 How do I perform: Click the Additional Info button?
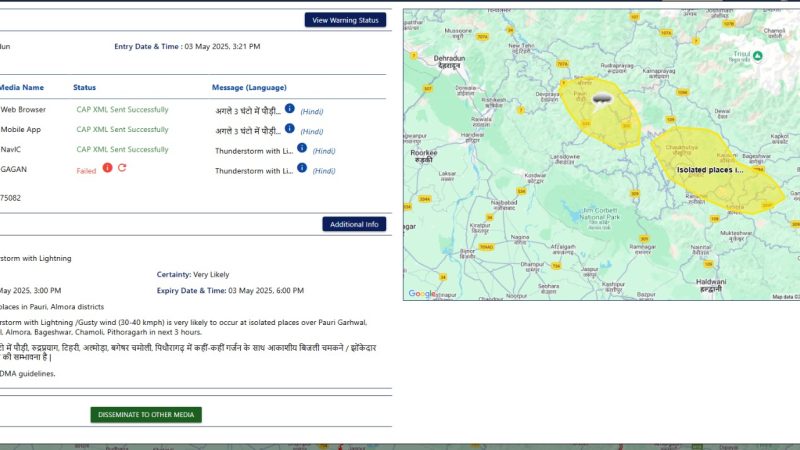(x=354, y=224)
